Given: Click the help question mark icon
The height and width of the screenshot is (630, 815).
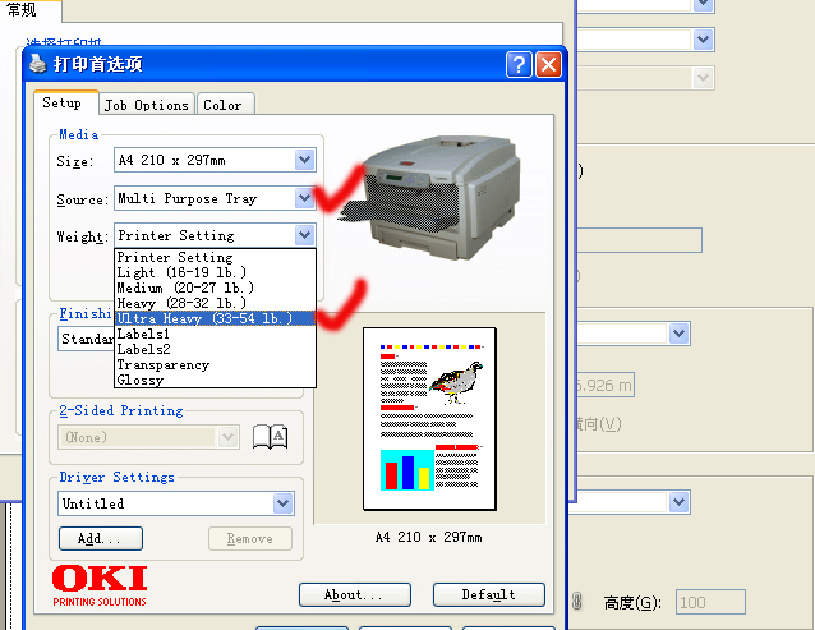Looking at the screenshot, I should point(518,65).
